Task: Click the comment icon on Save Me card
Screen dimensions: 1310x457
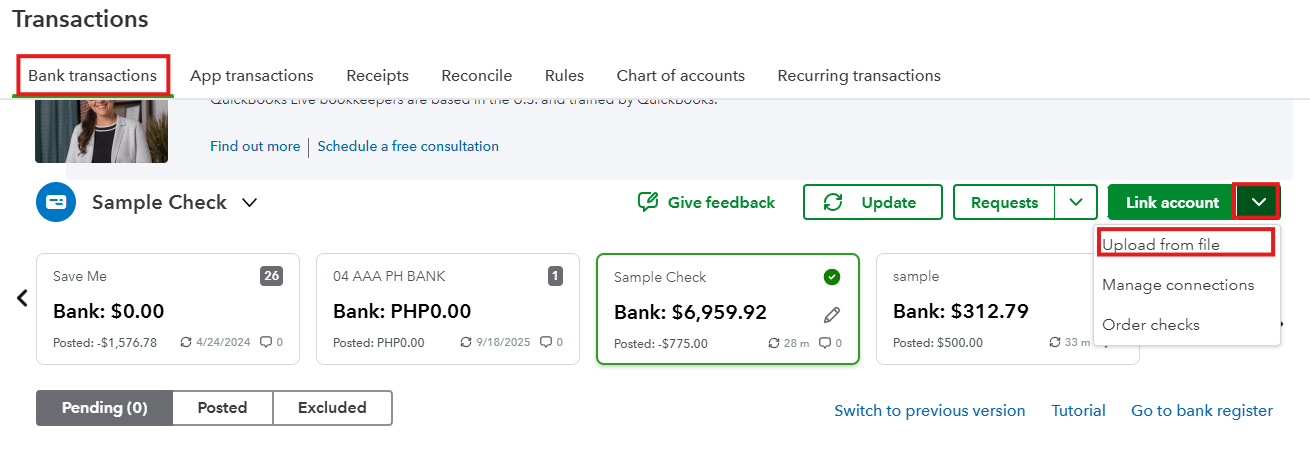Action: [266, 342]
